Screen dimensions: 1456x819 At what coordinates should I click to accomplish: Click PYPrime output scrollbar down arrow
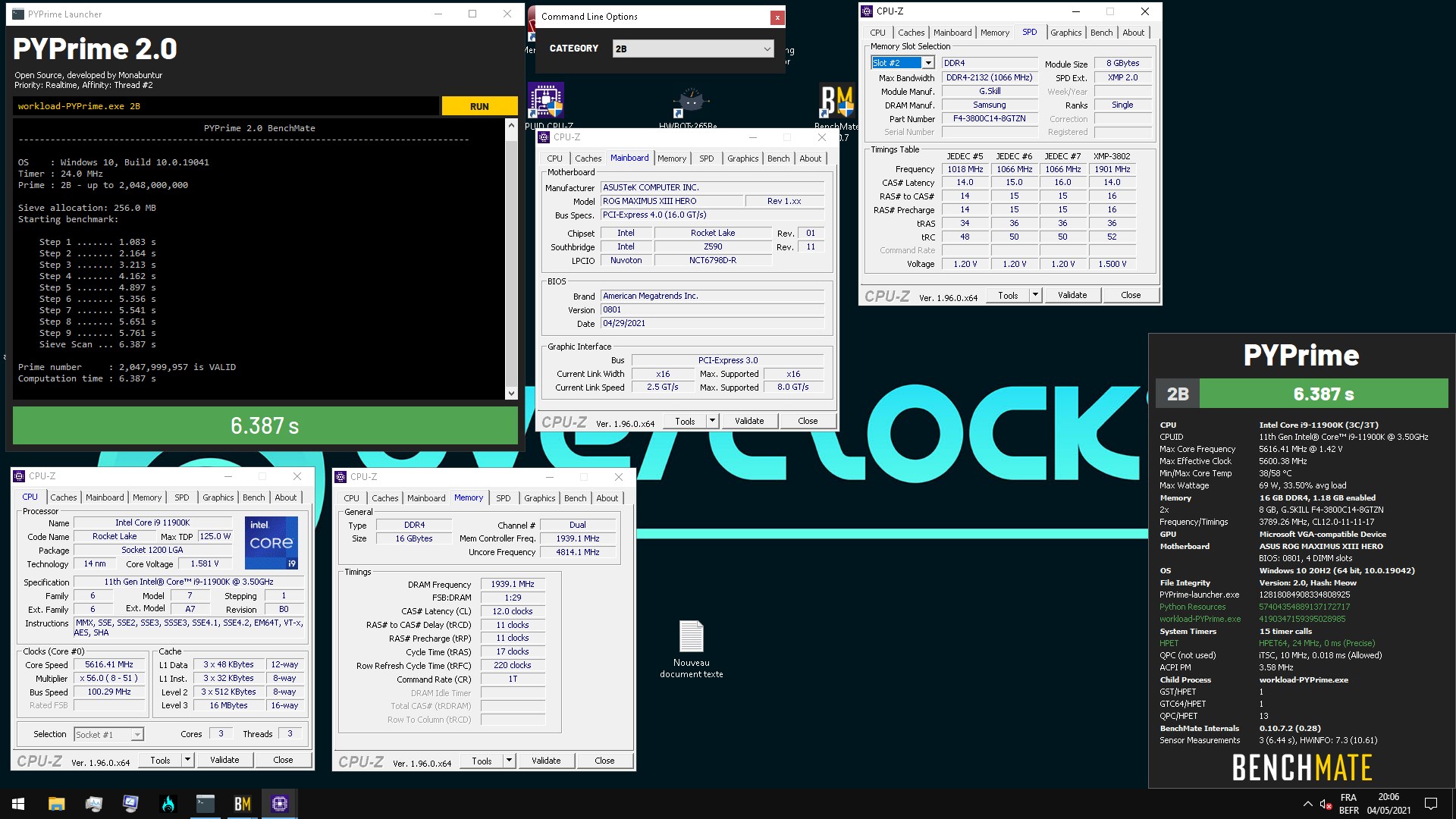pyautogui.click(x=511, y=393)
